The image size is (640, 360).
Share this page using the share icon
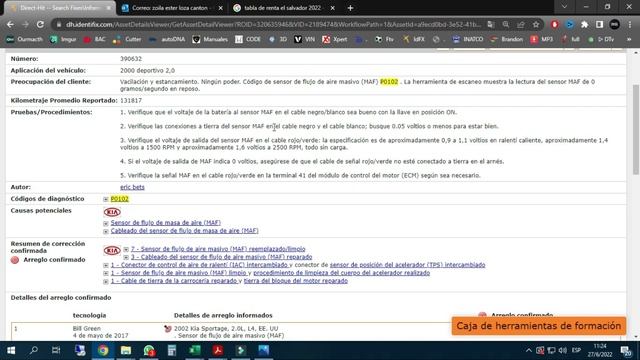point(521,24)
